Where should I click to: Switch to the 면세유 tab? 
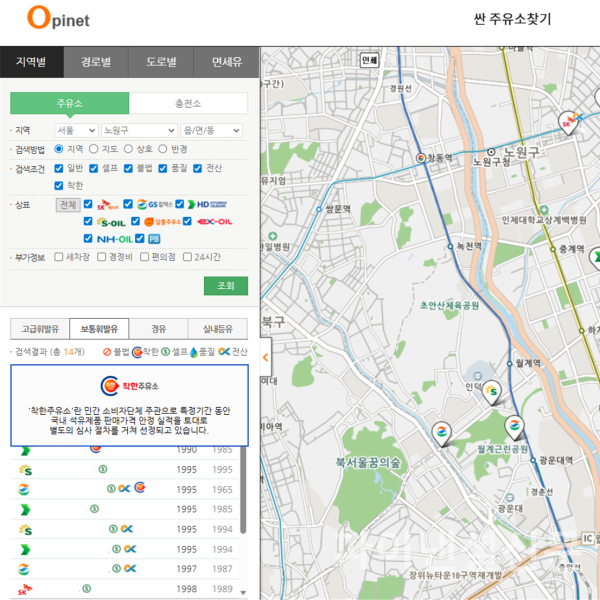coord(227,62)
